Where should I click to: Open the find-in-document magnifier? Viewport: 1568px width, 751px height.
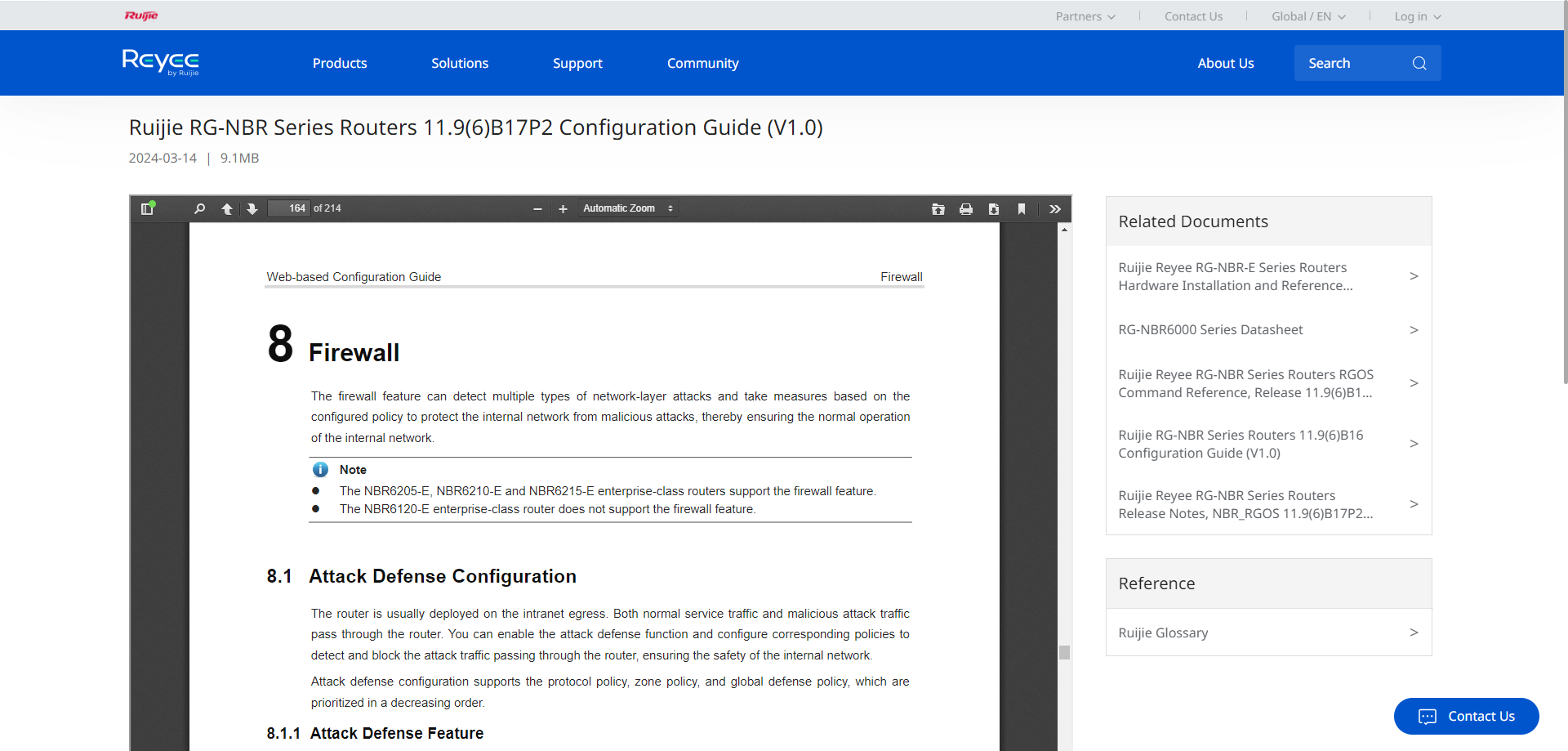199,208
